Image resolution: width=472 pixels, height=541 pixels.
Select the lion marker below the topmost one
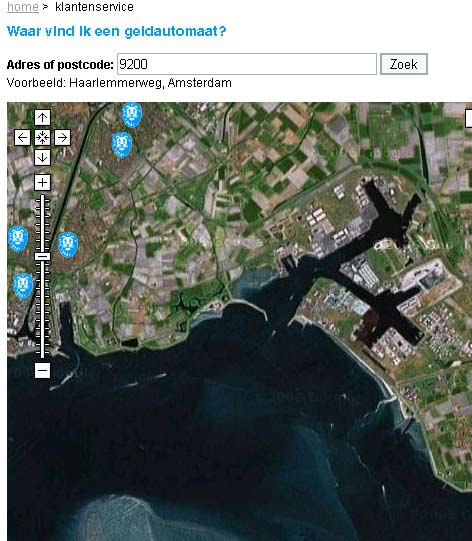click(122, 145)
